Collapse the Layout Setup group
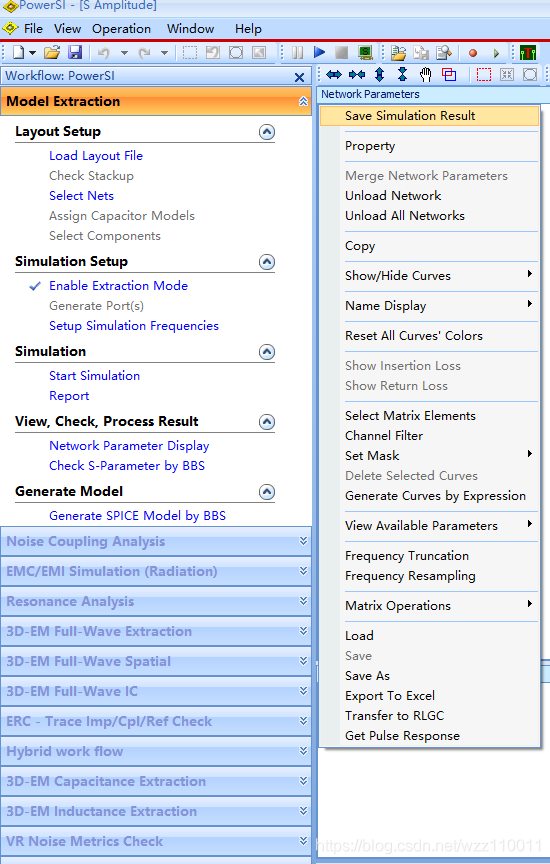Screen dimensions: 550x864 [267, 132]
